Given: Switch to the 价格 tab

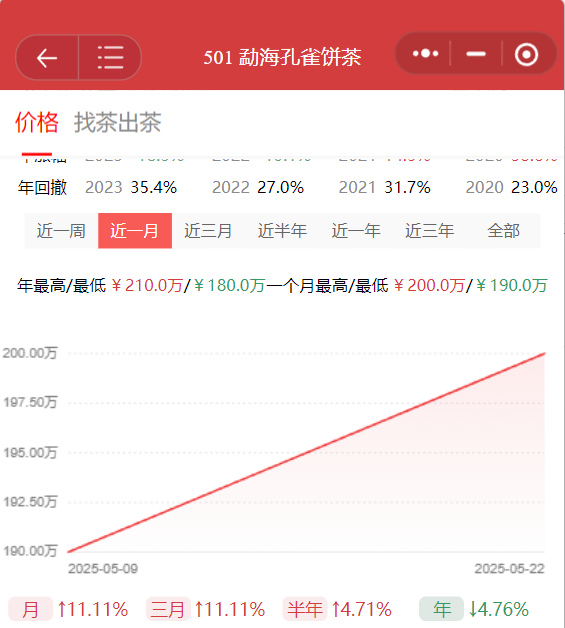Looking at the screenshot, I should click(x=37, y=122).
